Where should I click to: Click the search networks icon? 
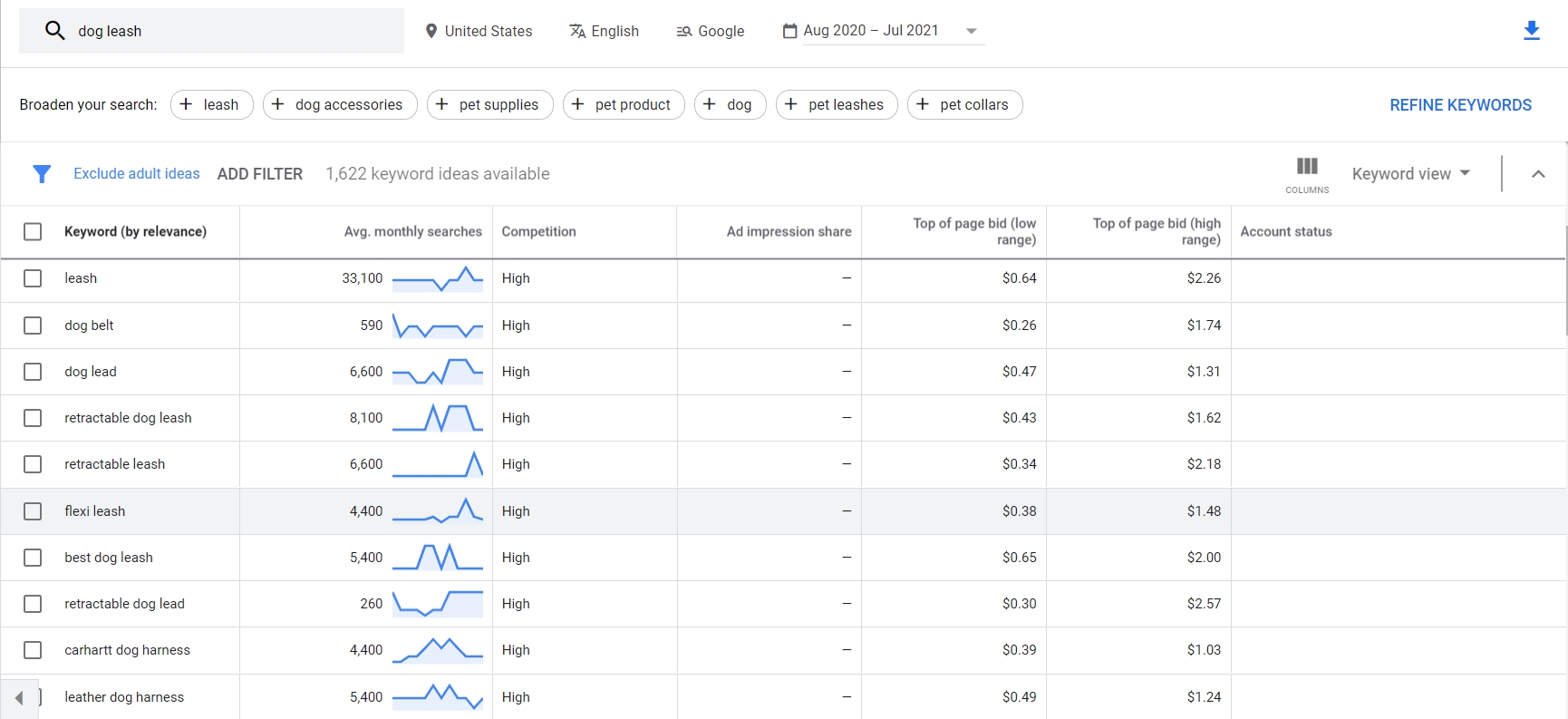point(684,31)
